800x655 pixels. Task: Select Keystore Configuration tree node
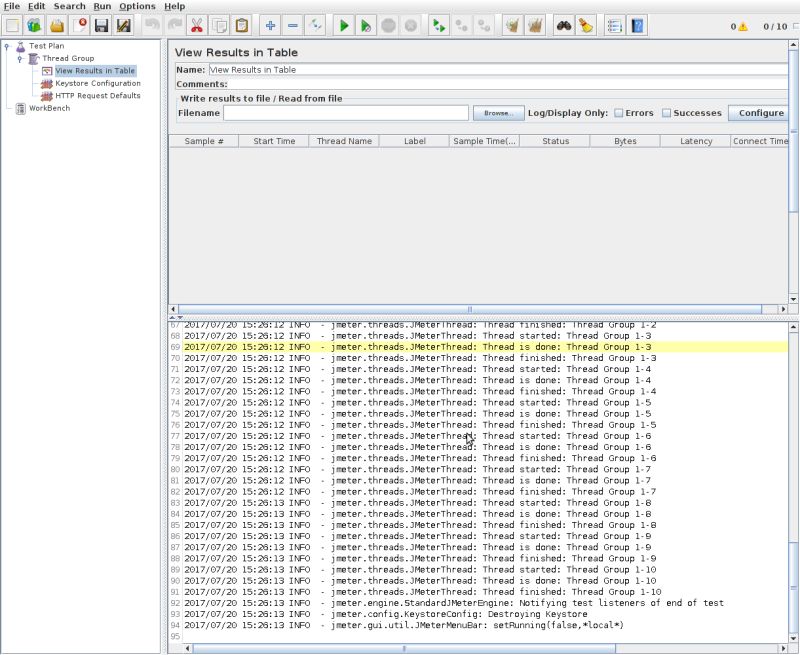[98, 83]
